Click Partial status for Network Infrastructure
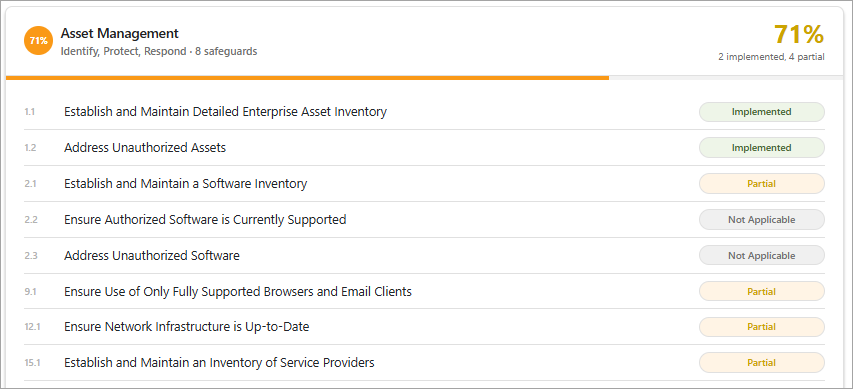This screenshot has width=853, height=389. pyautogui.click(x=762, y=327)
